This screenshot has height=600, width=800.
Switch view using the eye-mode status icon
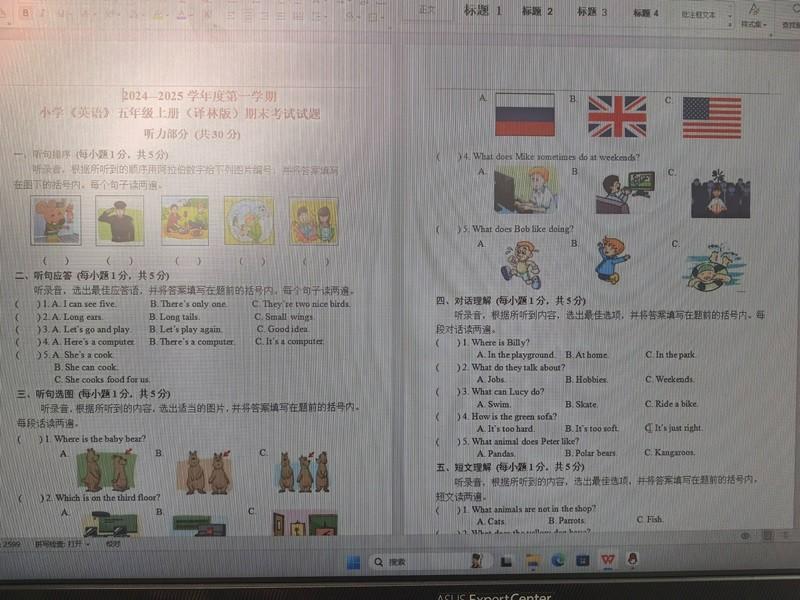[x=745, y=536]
